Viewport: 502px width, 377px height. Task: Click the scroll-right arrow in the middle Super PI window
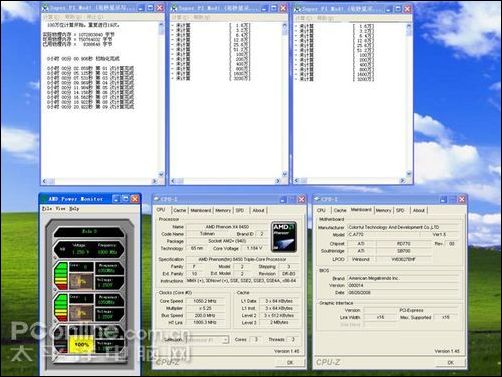(278, 181)
